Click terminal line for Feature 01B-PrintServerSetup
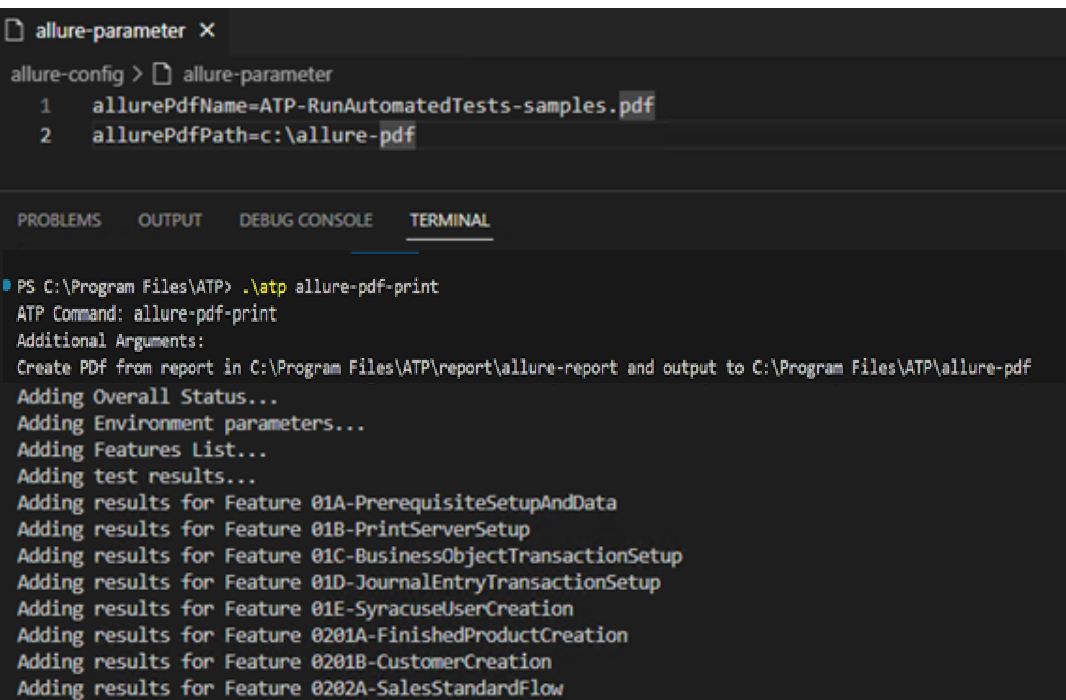1066x700 pixels. coord(273,529)
